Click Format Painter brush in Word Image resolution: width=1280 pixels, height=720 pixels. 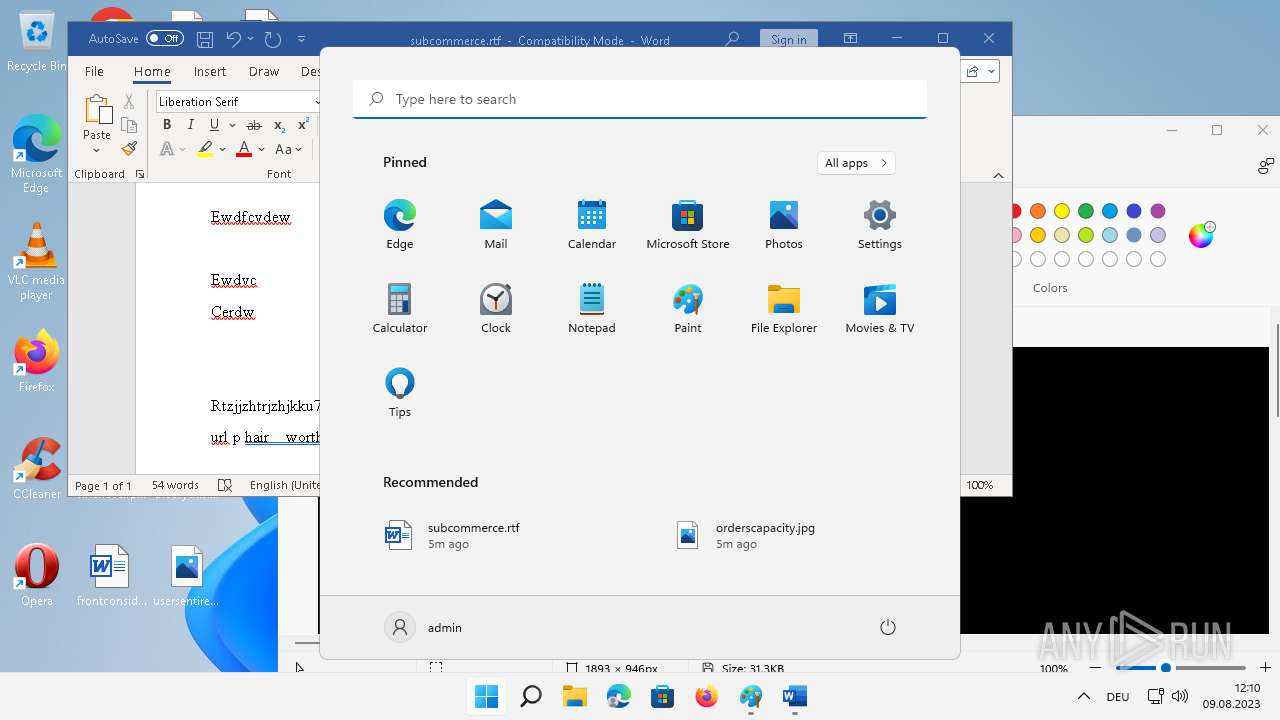(x=129, y=149)
